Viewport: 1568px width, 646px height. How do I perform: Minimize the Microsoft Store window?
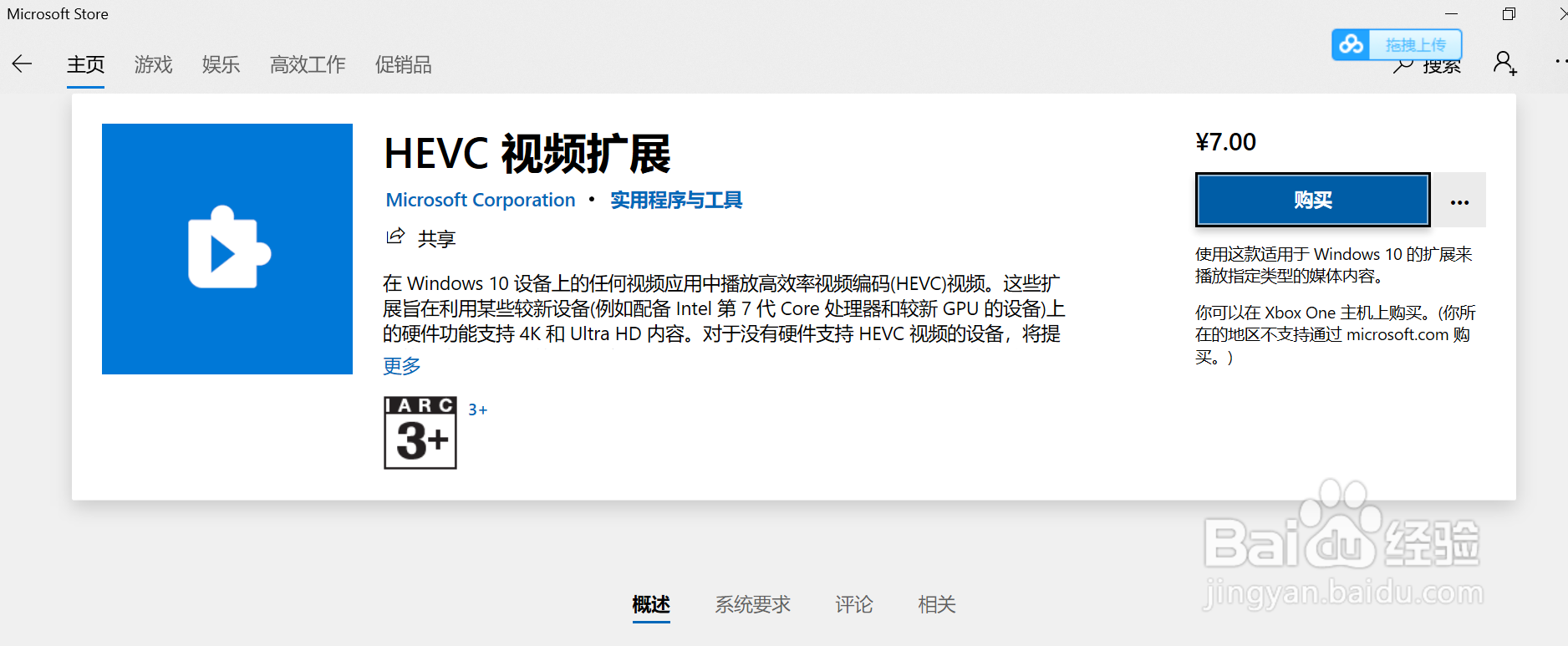[1452, 14]
